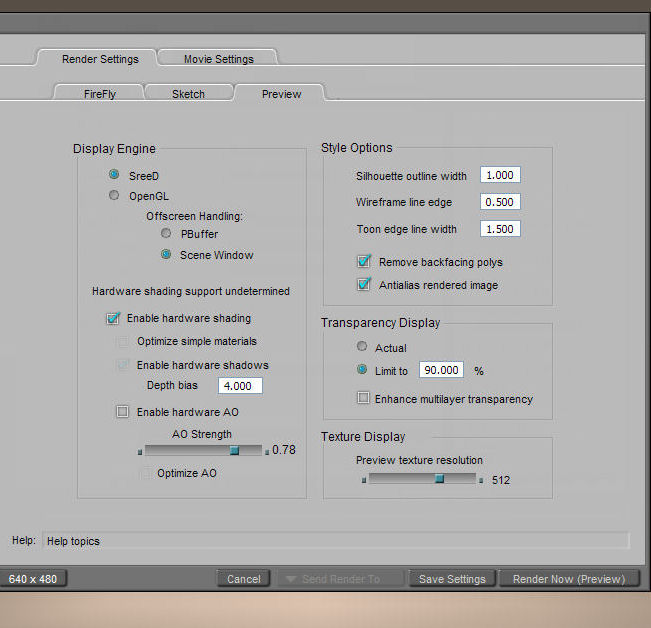Click the Preview texture resolution slider

[x=439, y=479]
